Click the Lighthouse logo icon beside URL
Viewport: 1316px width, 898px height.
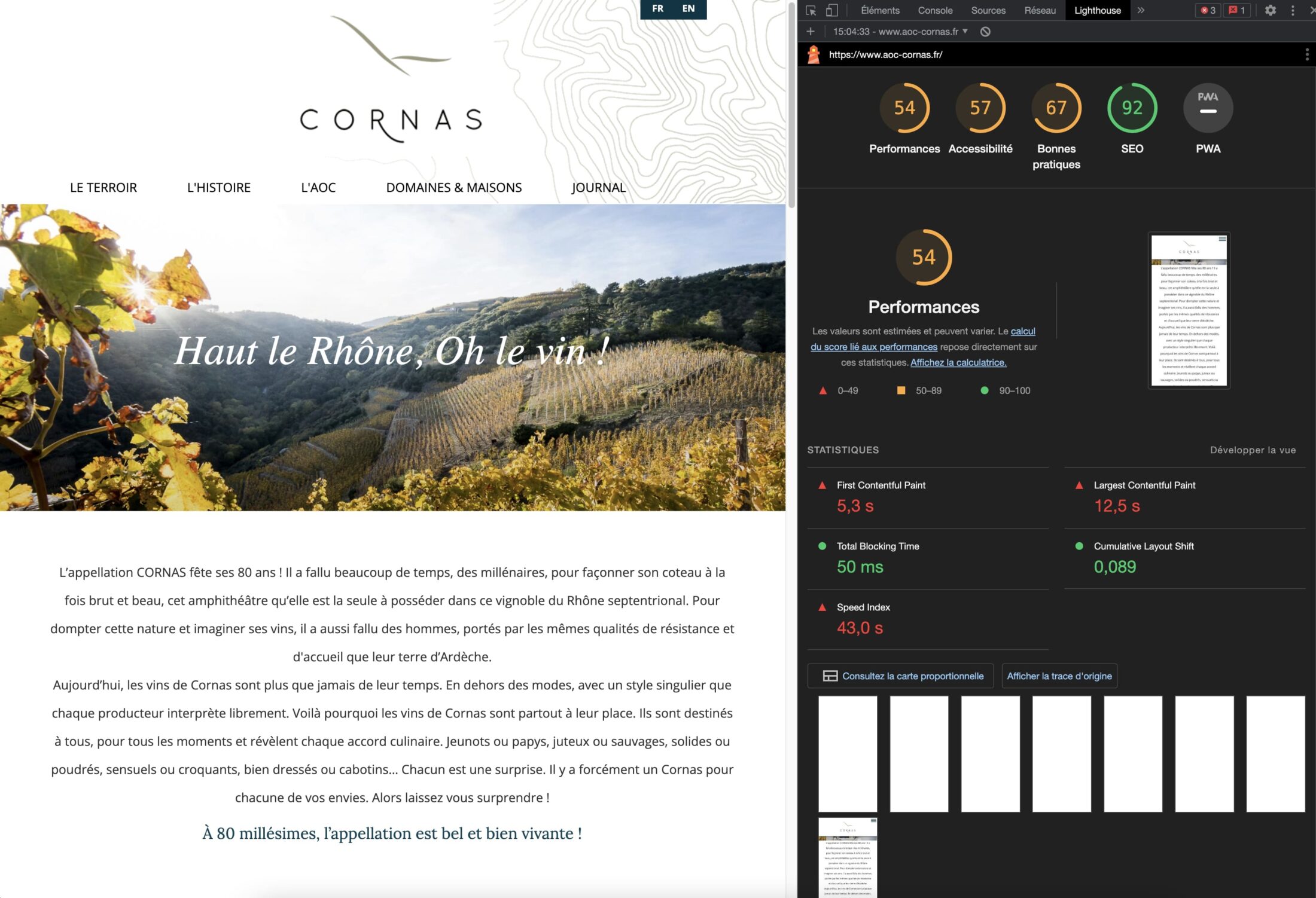click(x=814, y=54)
